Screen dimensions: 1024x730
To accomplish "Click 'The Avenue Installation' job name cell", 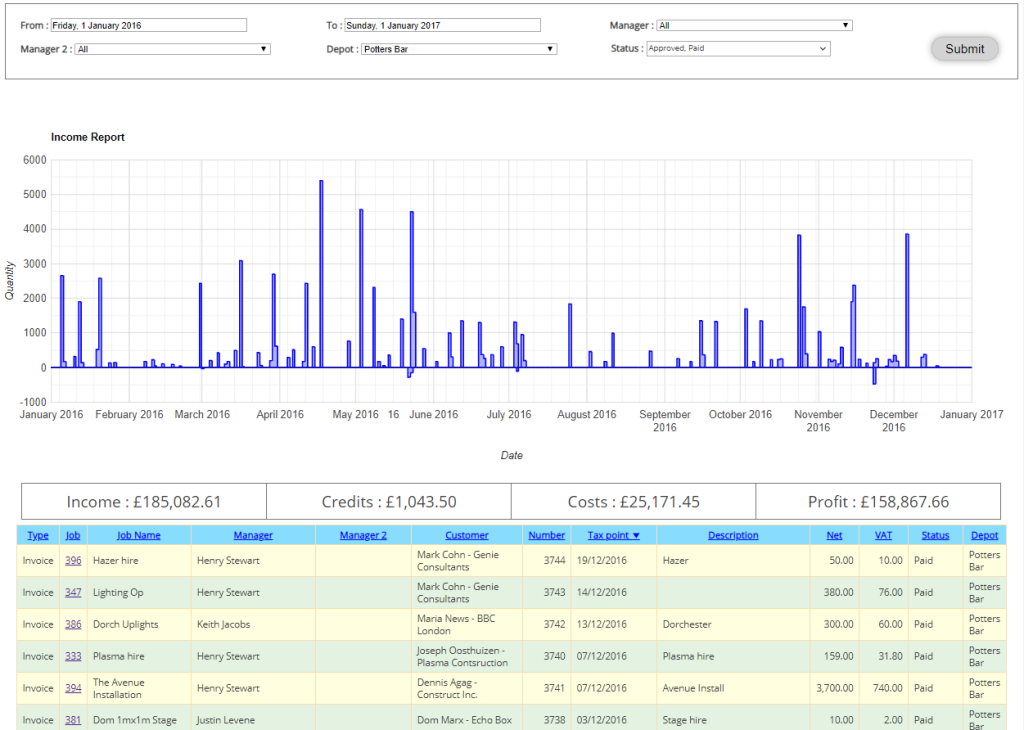I will point(139,688).
